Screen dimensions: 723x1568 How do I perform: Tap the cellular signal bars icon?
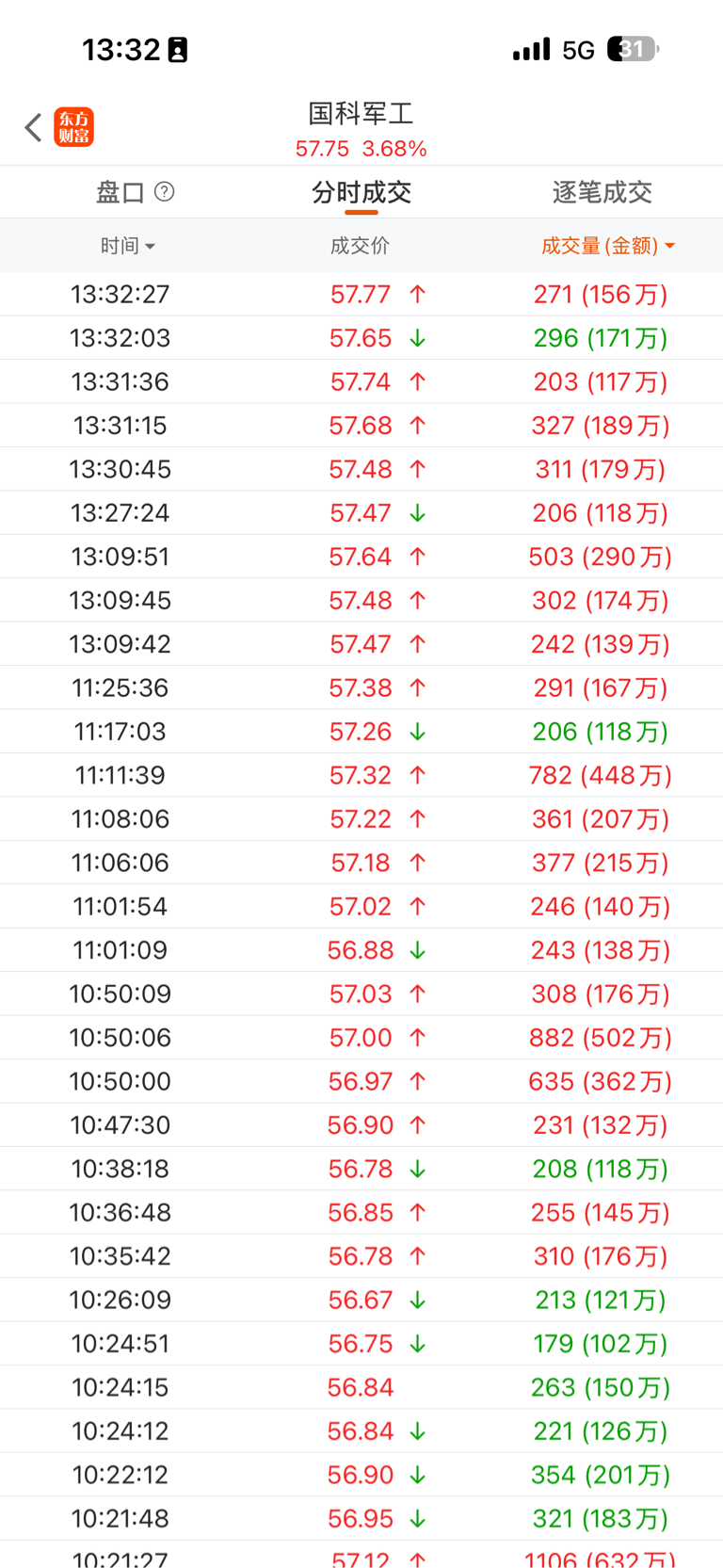tap(531, 49)
